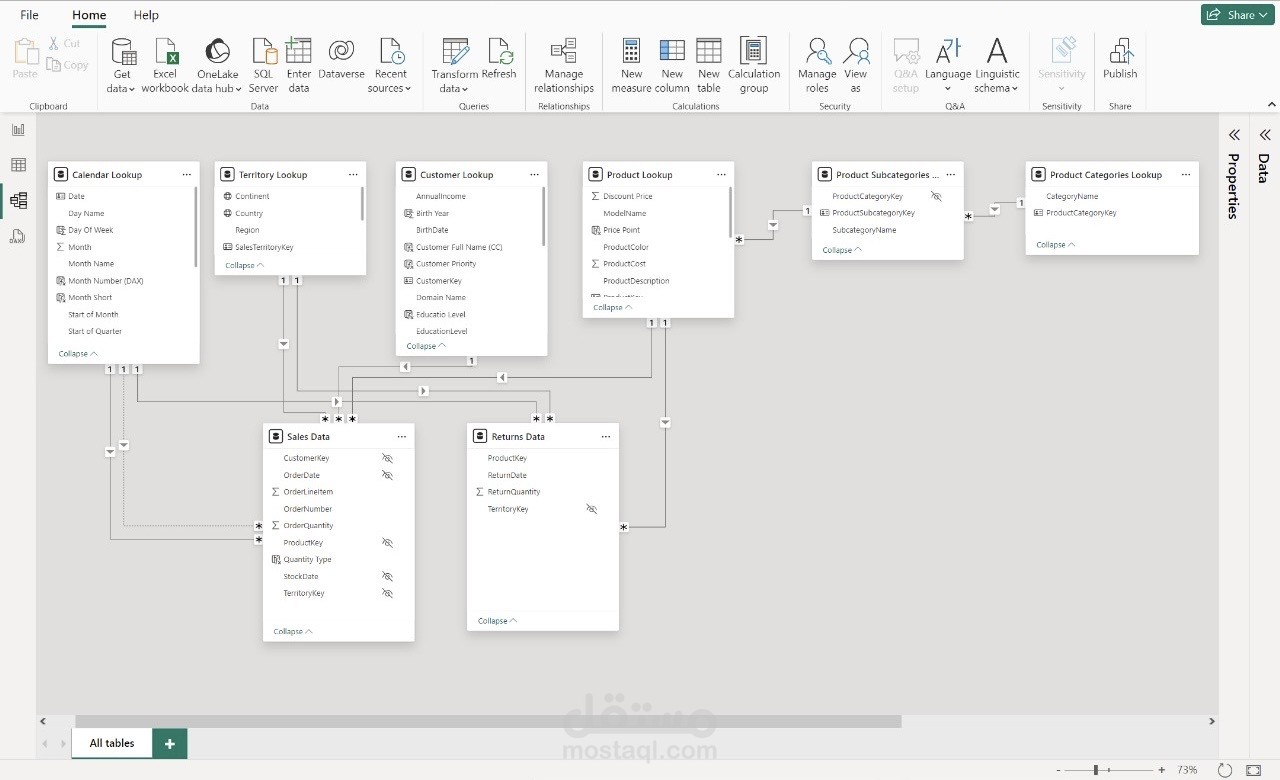Add a New column
The width and height of the screenshot is (1280, 780).
point(672,66)
